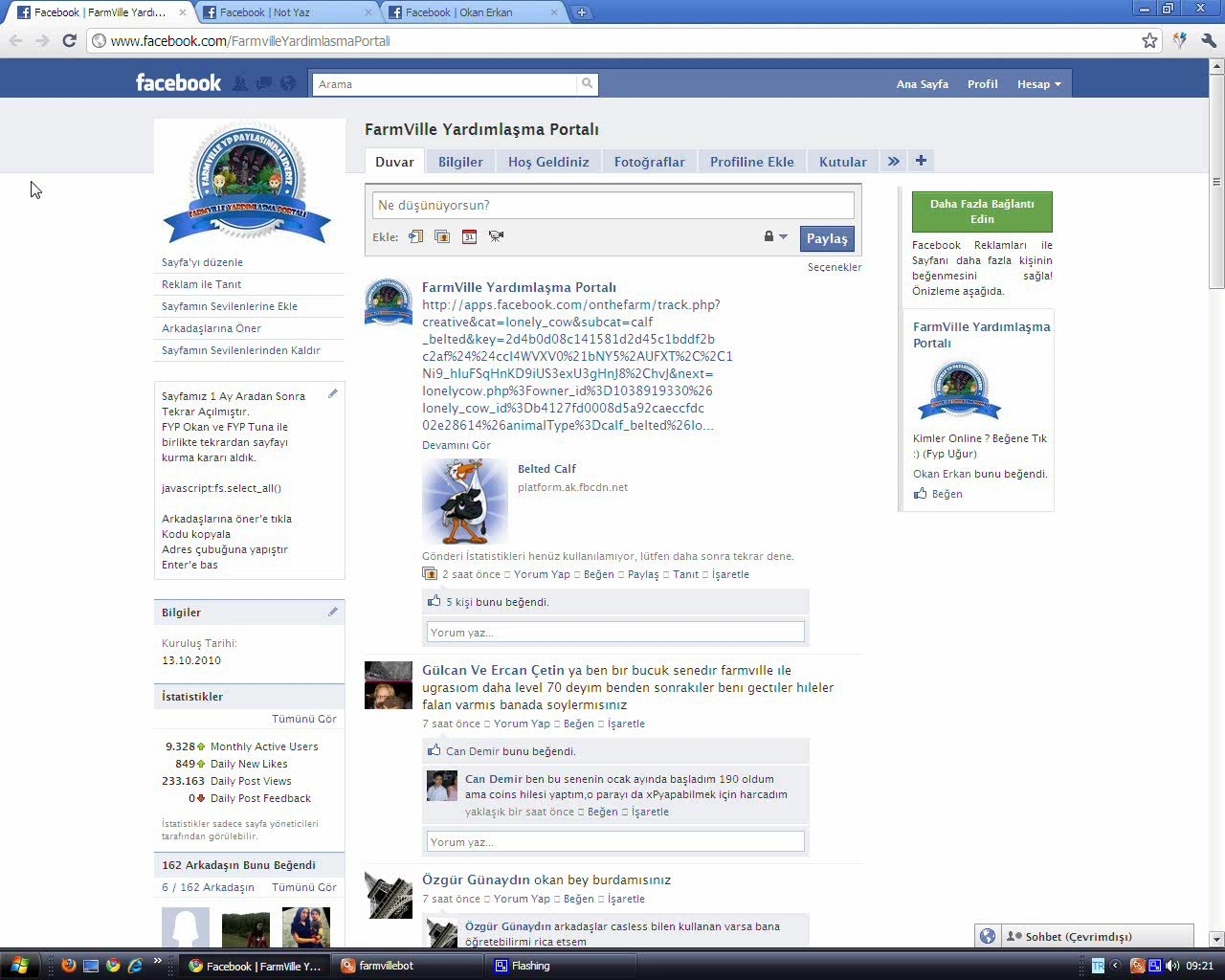The height and width of the screenshot is (980, 1225).
Task: Open the Fotoğraflar tab
Action: tap(650, 162)
